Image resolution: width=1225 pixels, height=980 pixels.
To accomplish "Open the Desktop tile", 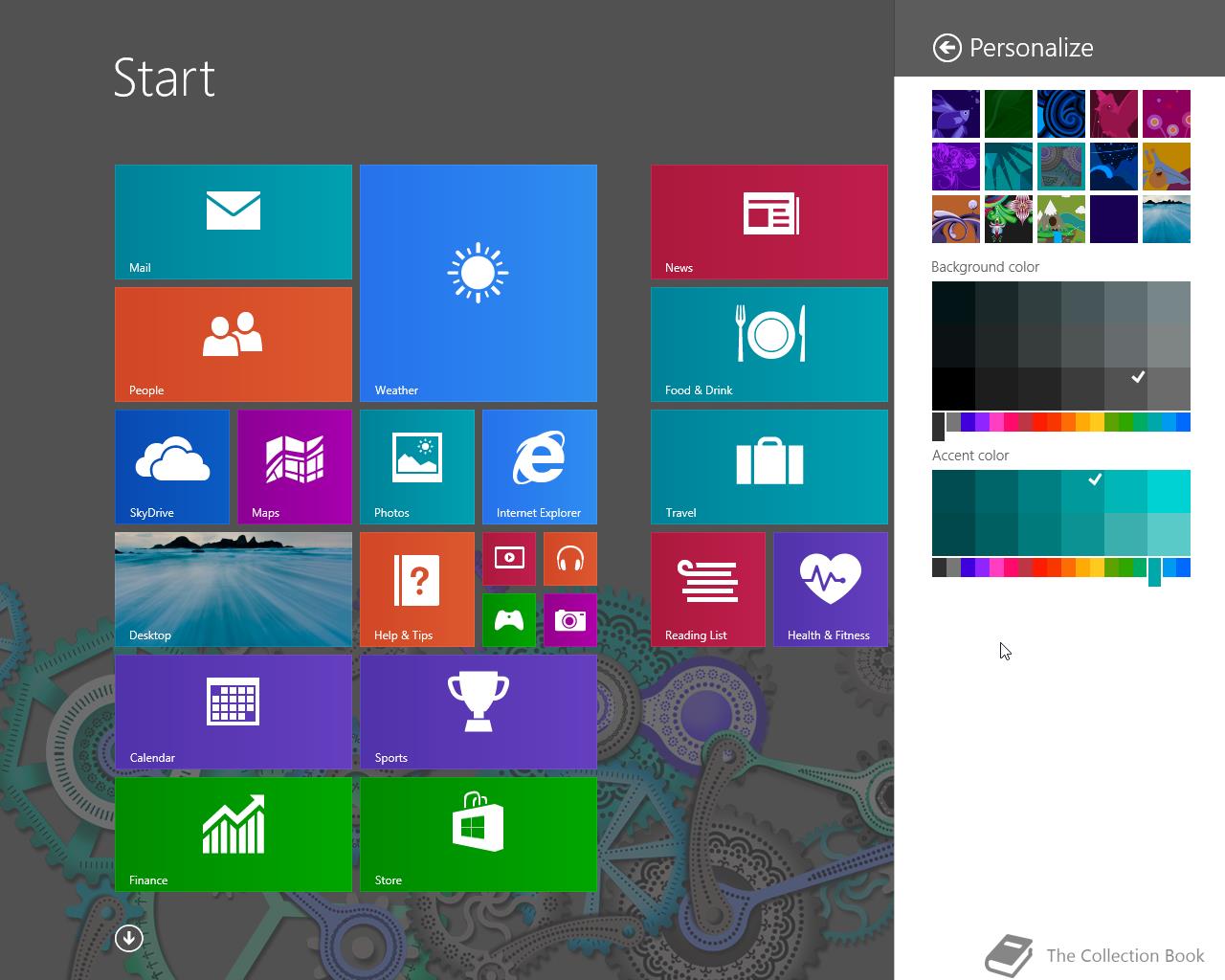I will point(234,590).
